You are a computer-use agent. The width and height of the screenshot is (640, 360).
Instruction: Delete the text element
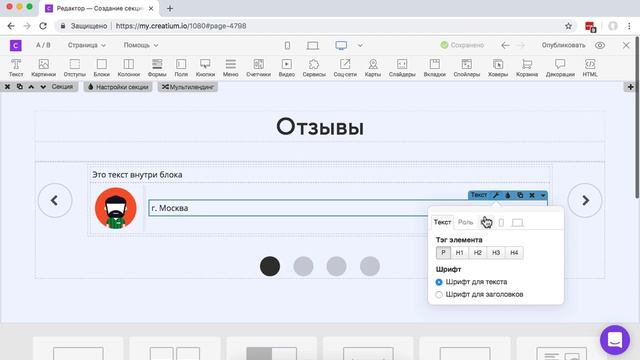(x=532, y=195)
